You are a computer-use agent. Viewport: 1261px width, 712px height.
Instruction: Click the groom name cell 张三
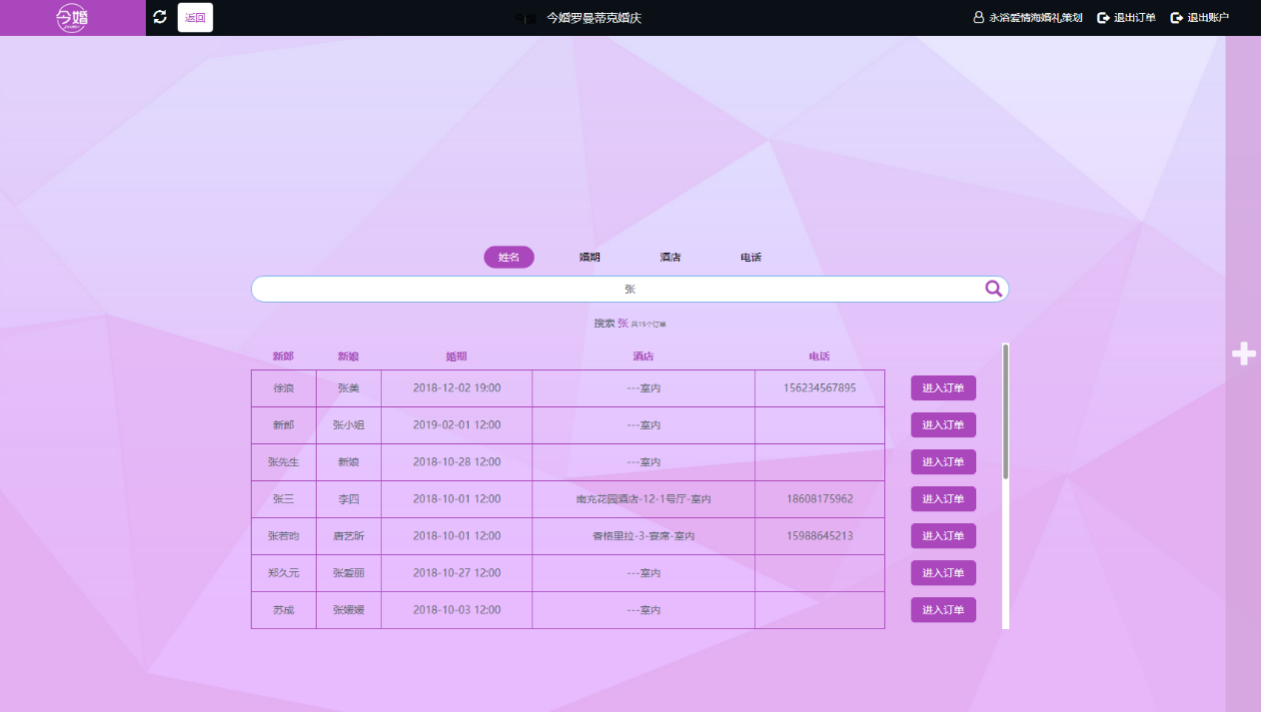click(x=284, y=499)
